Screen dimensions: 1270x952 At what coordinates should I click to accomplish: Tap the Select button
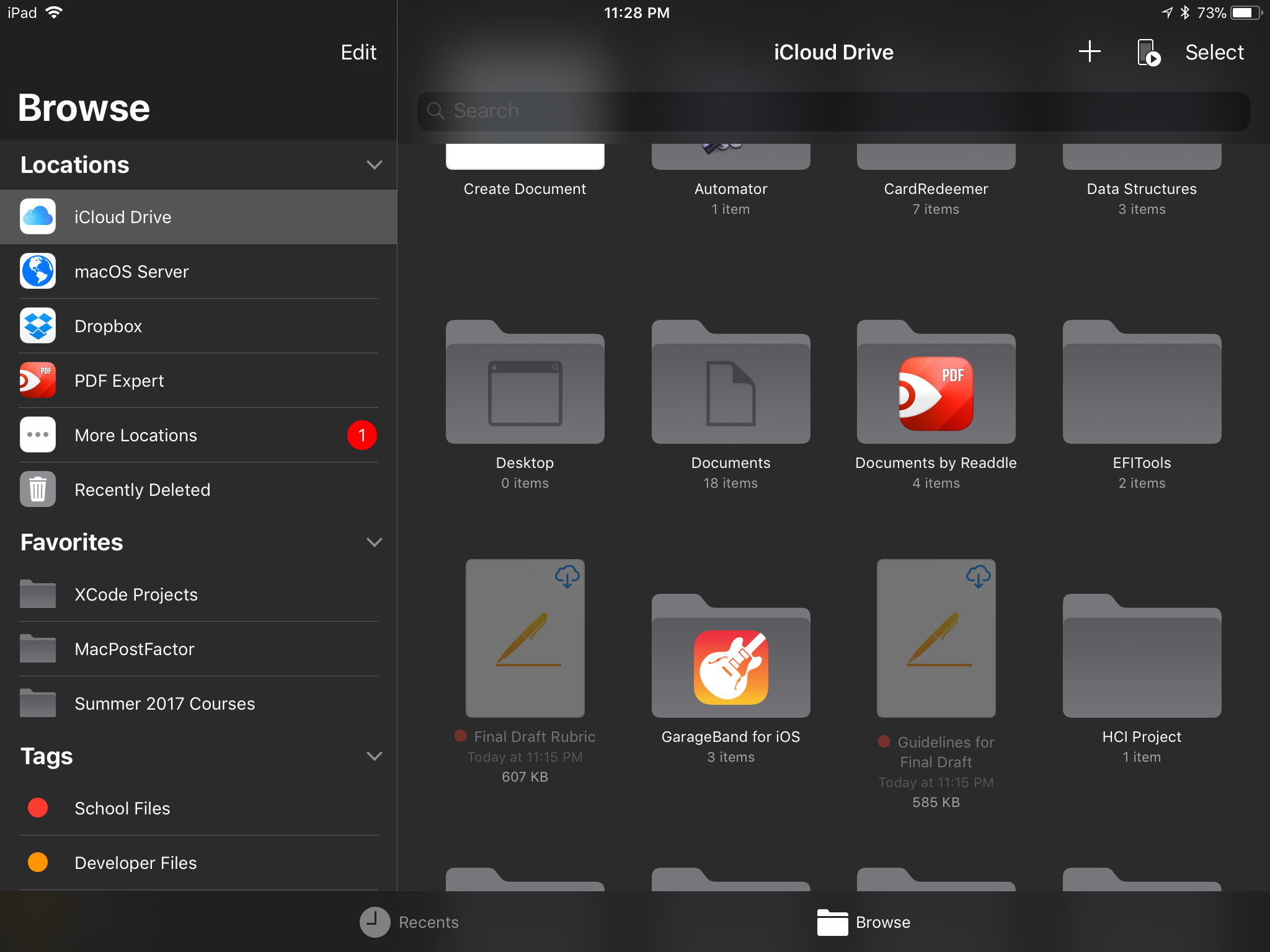1214,52
